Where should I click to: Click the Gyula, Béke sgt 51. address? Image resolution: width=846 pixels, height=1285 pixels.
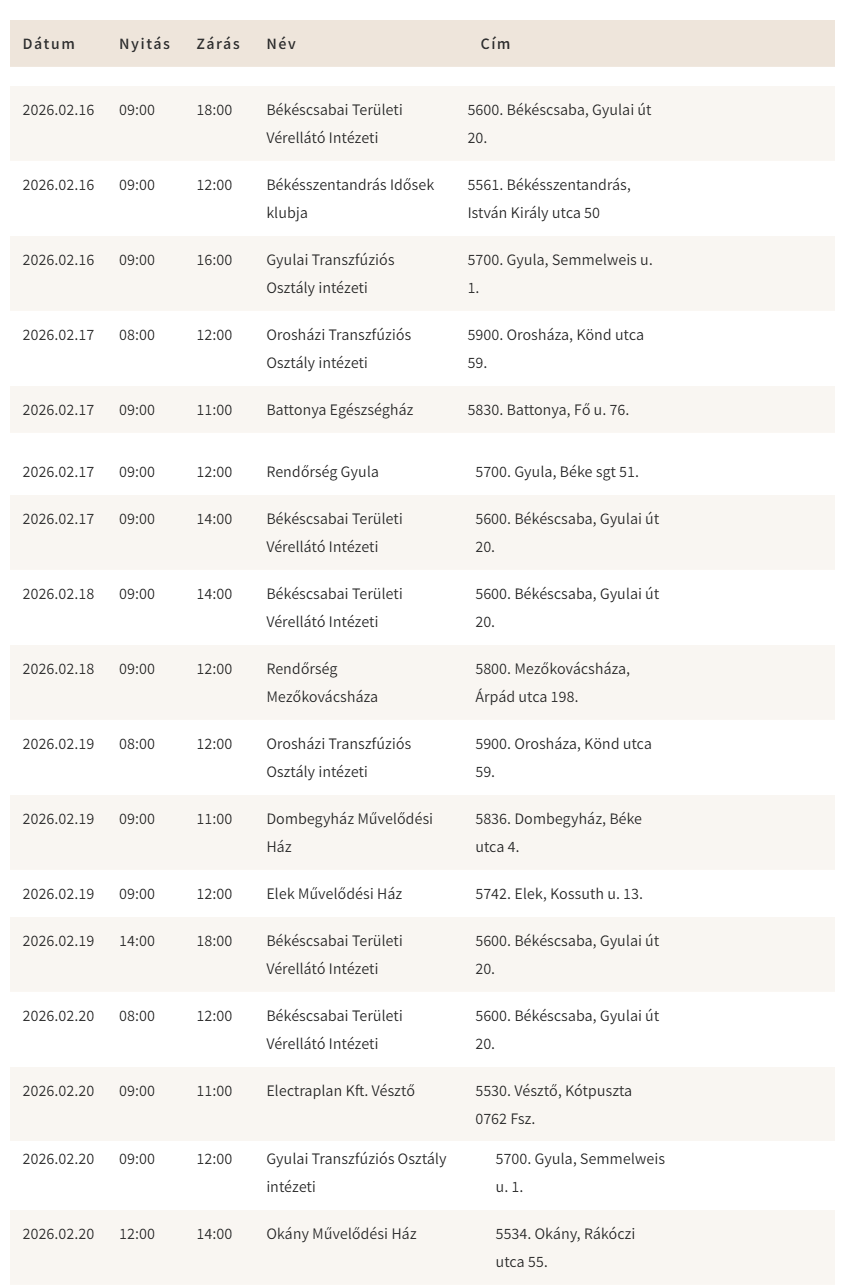pos(556,471)
